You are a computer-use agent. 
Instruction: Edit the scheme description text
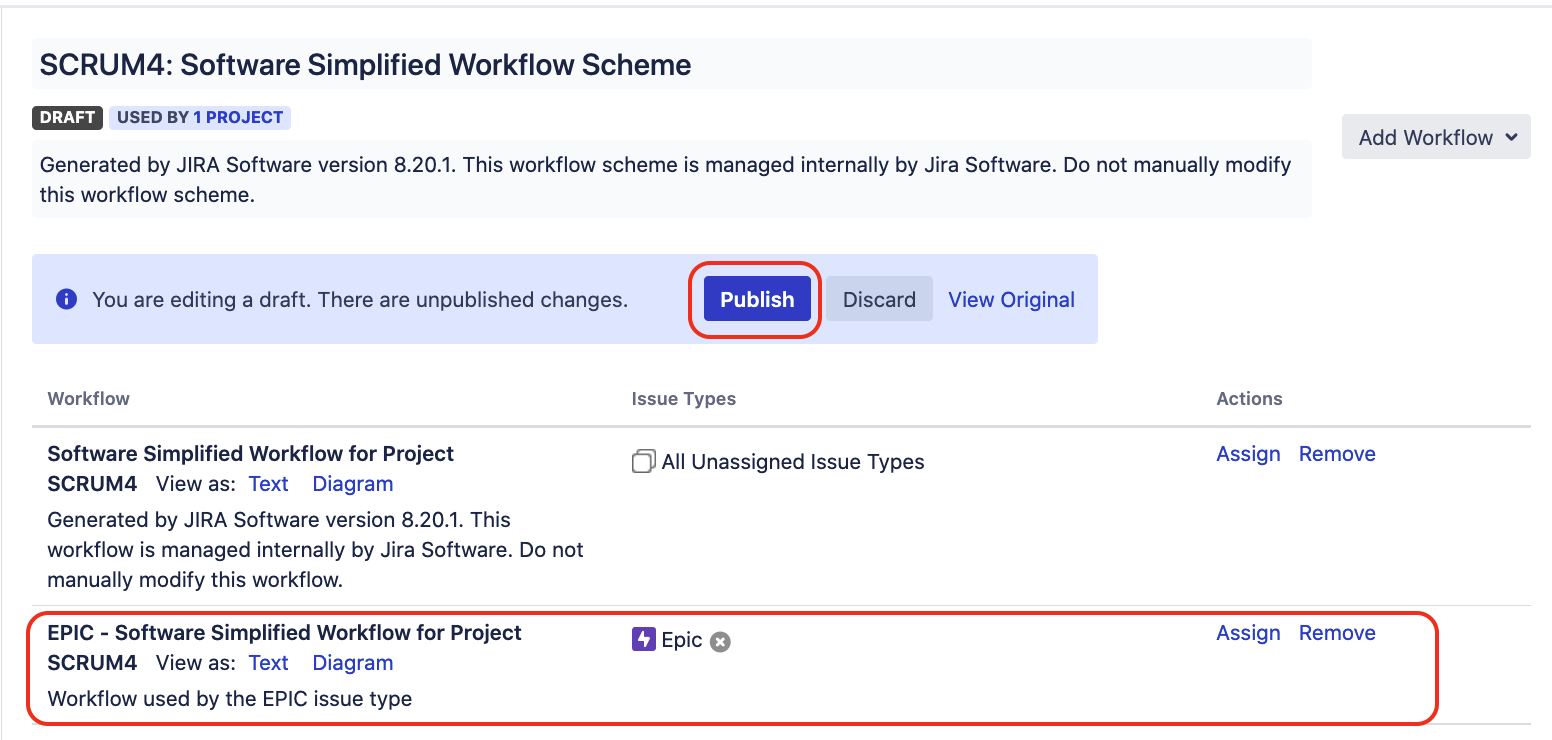[671, 179]
